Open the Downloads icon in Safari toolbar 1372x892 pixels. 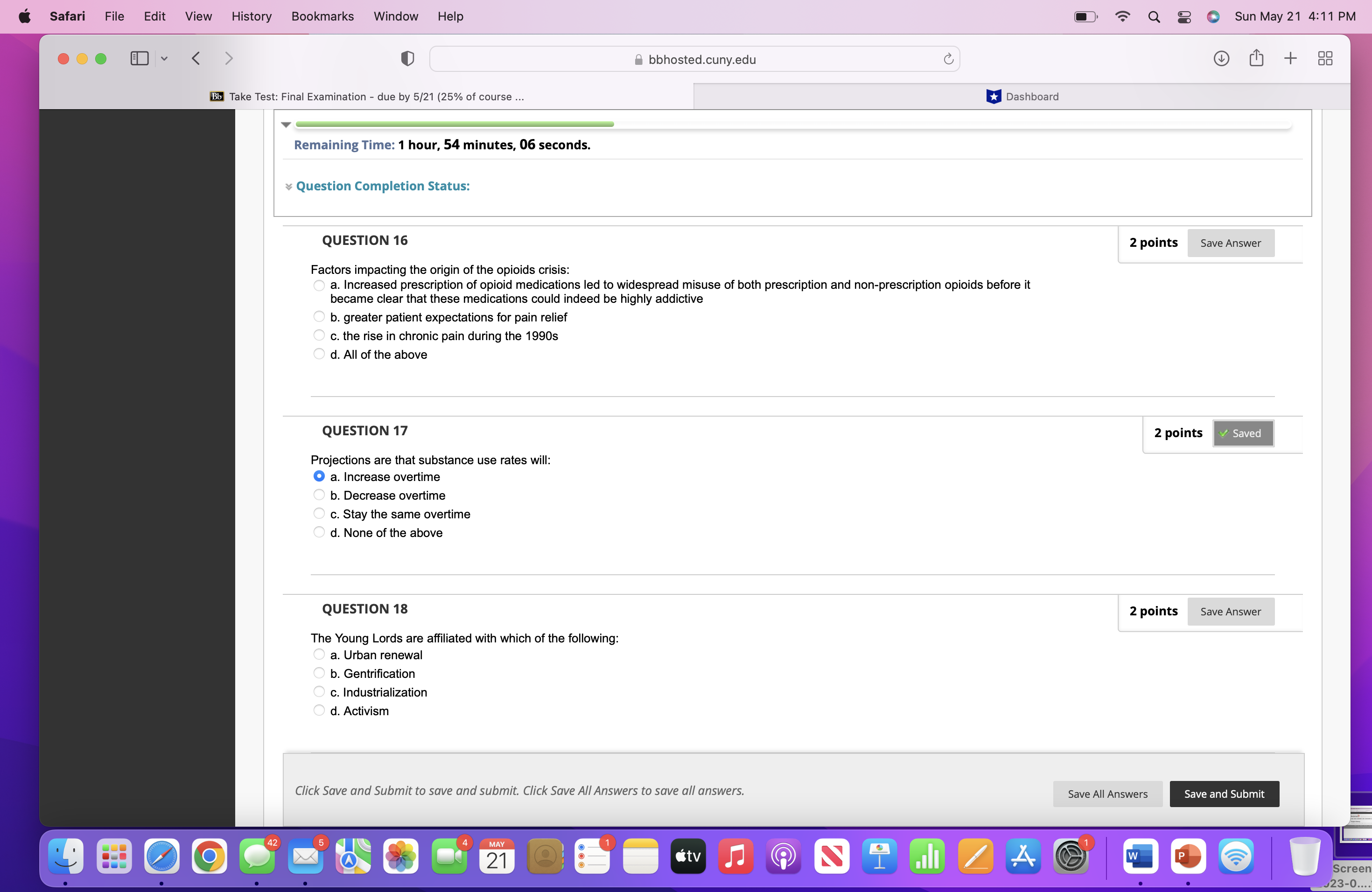pos(1221,58)
